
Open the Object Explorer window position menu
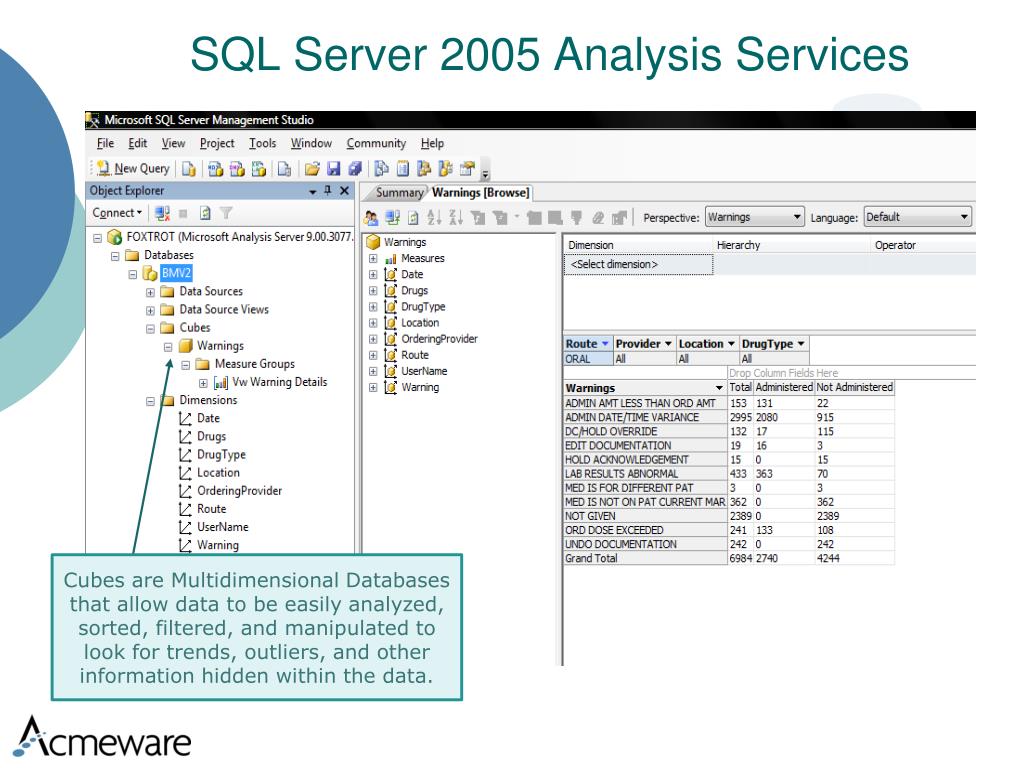point(313,191)
